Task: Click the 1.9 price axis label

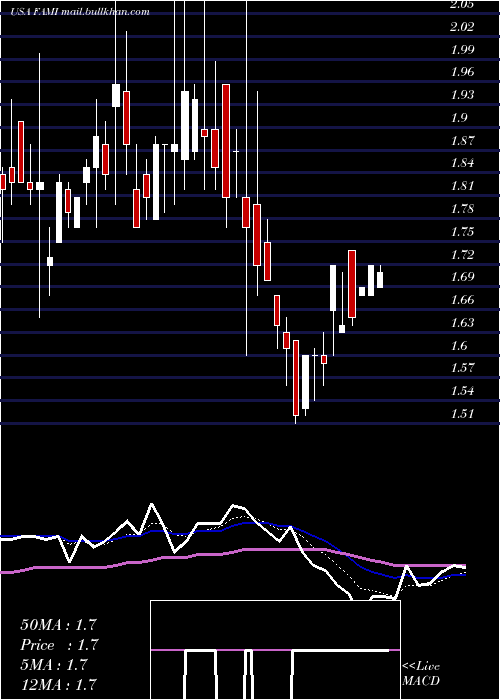Action: click(x=458, y=118)
